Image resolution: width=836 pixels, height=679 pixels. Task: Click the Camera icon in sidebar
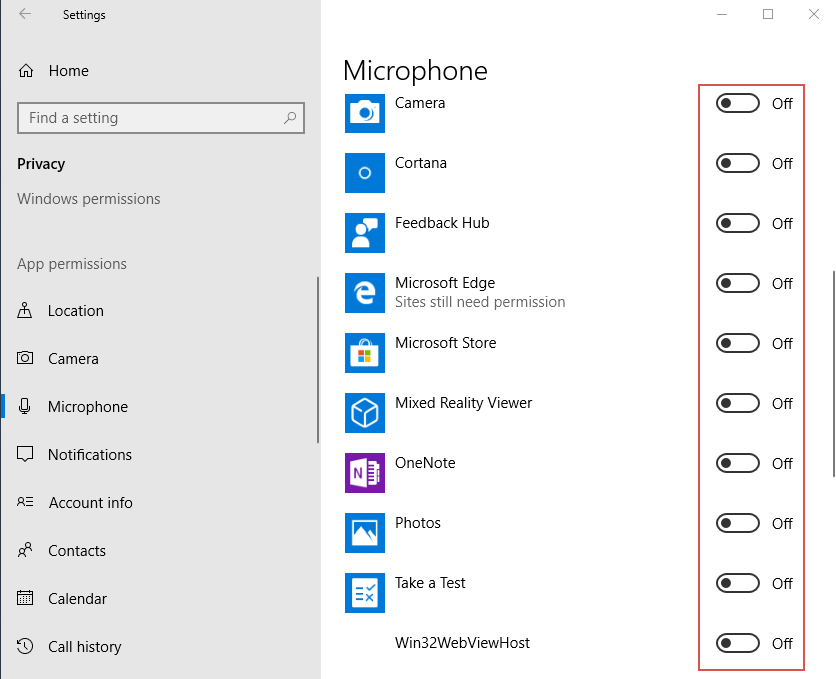coord(25,358)
